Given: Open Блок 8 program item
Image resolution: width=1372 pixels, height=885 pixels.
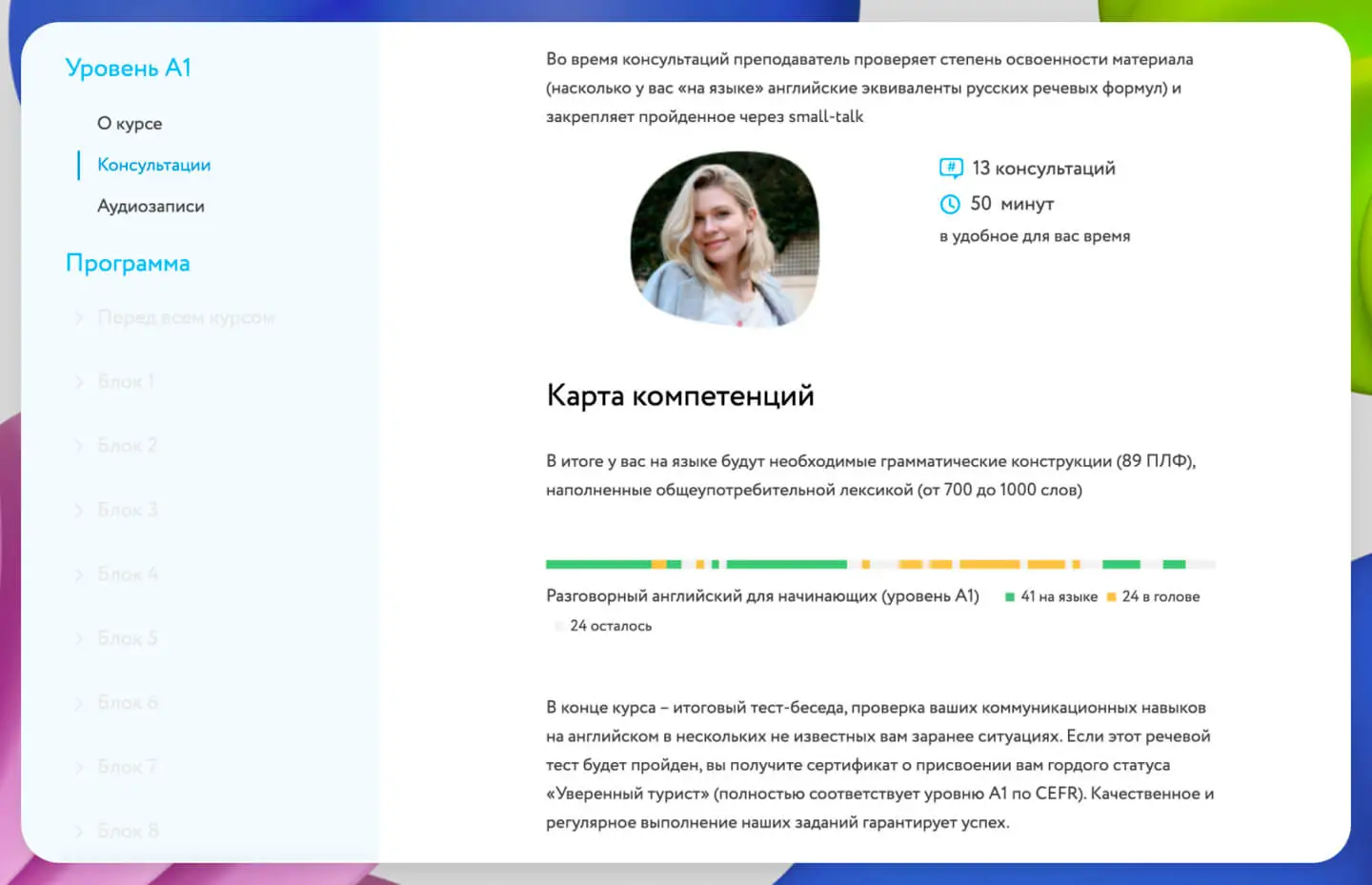Looking at the screenshot, I should 128,831.
